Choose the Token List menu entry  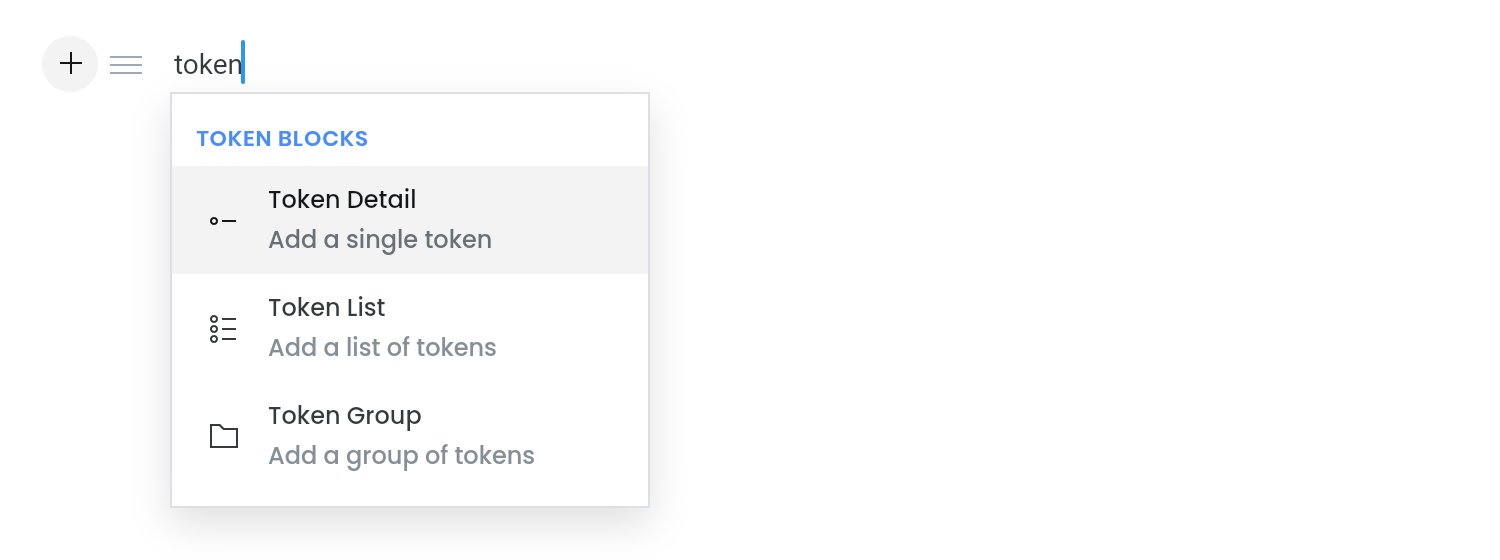coord(410,328)
